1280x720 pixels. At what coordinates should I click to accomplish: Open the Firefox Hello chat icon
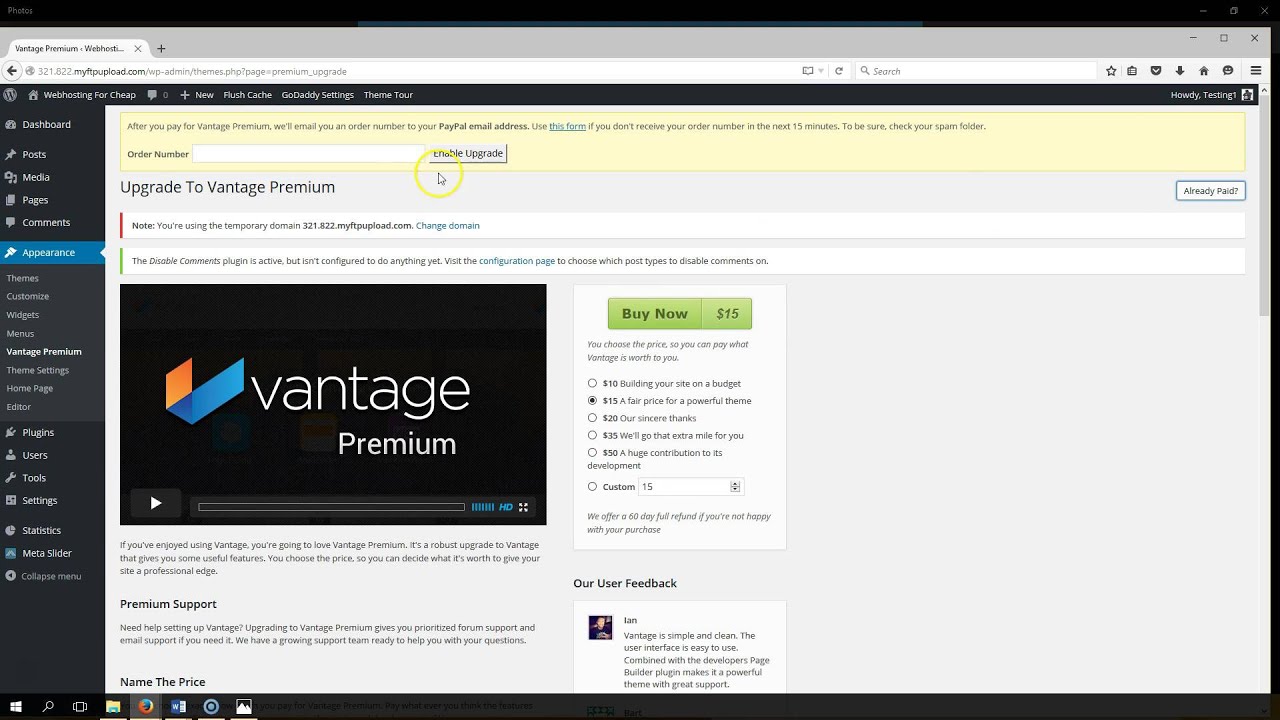(x=1228, y=71)
